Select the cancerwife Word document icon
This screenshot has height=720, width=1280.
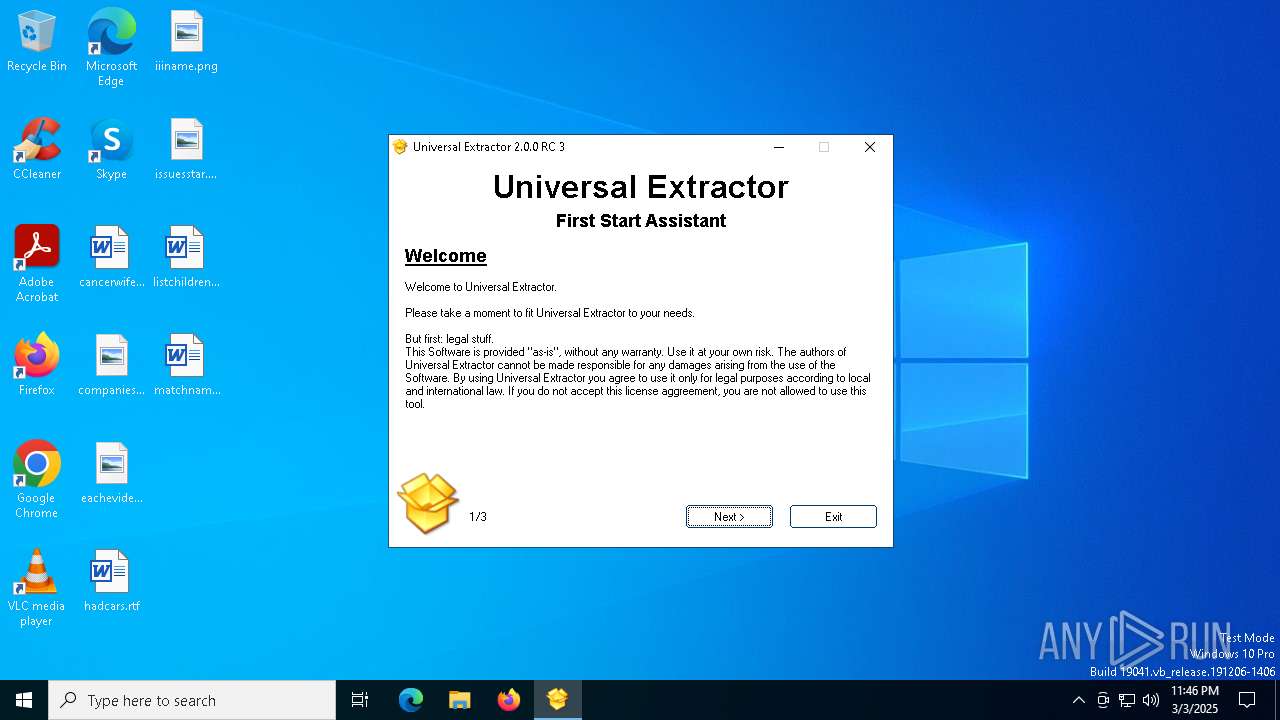111,257
